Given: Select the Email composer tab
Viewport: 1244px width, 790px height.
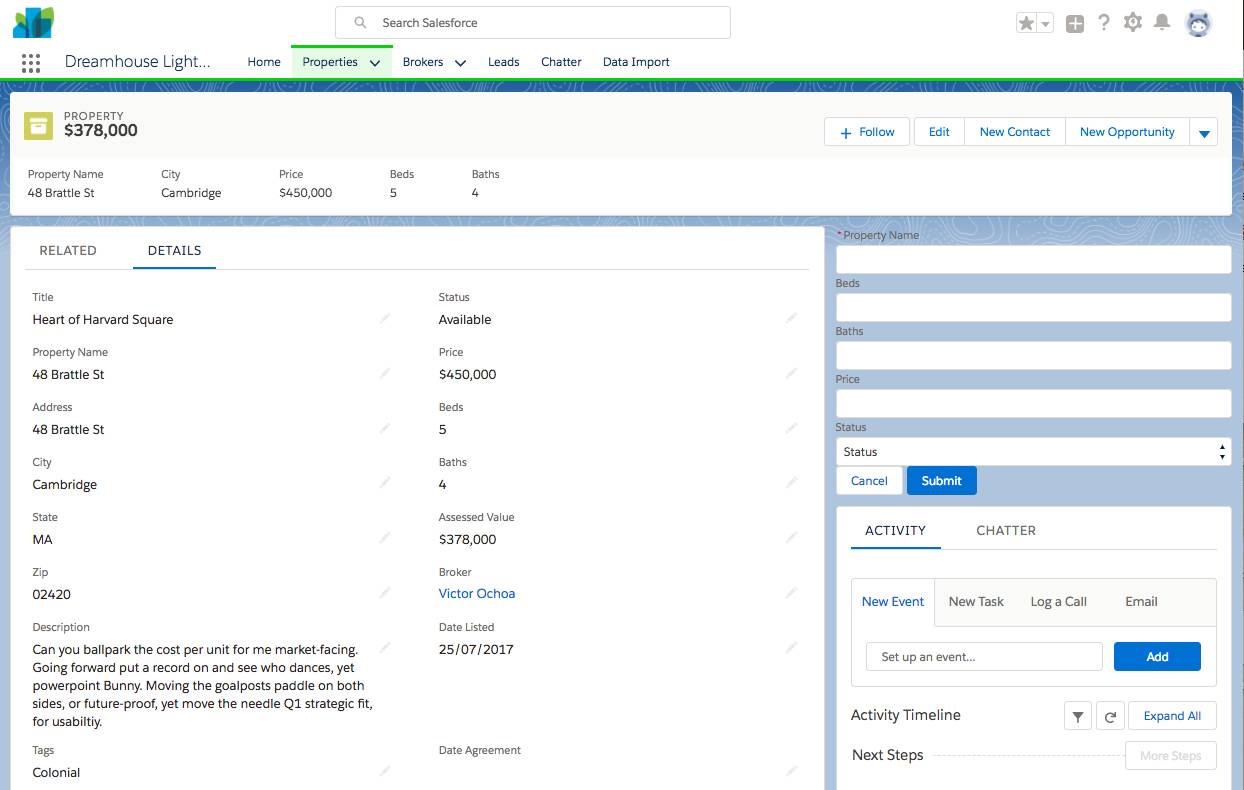Looking at the screenshot, I should point(1141,602).
